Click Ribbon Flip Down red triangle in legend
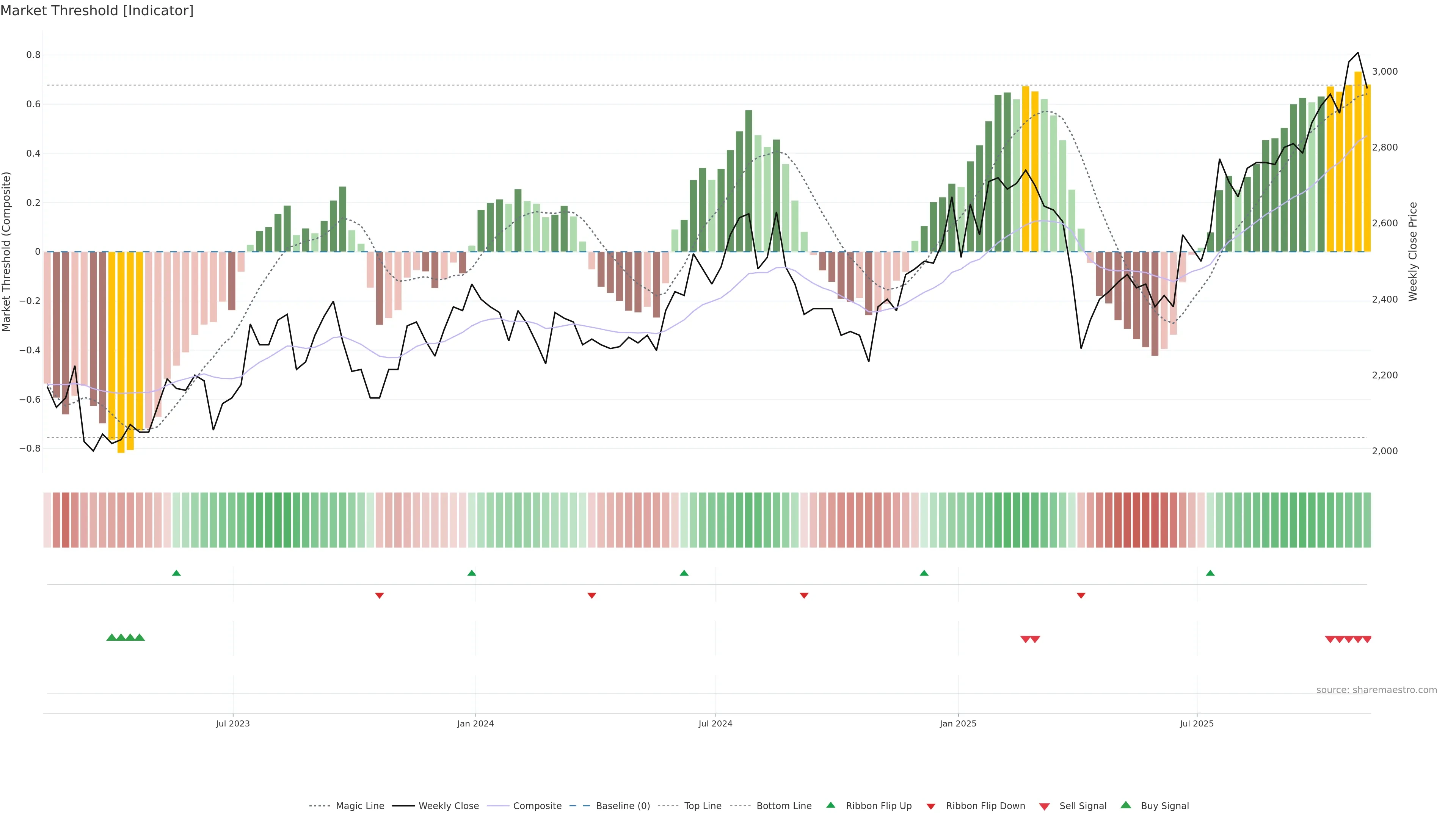This screenshot has width=1456, height=819. [931, 806]
